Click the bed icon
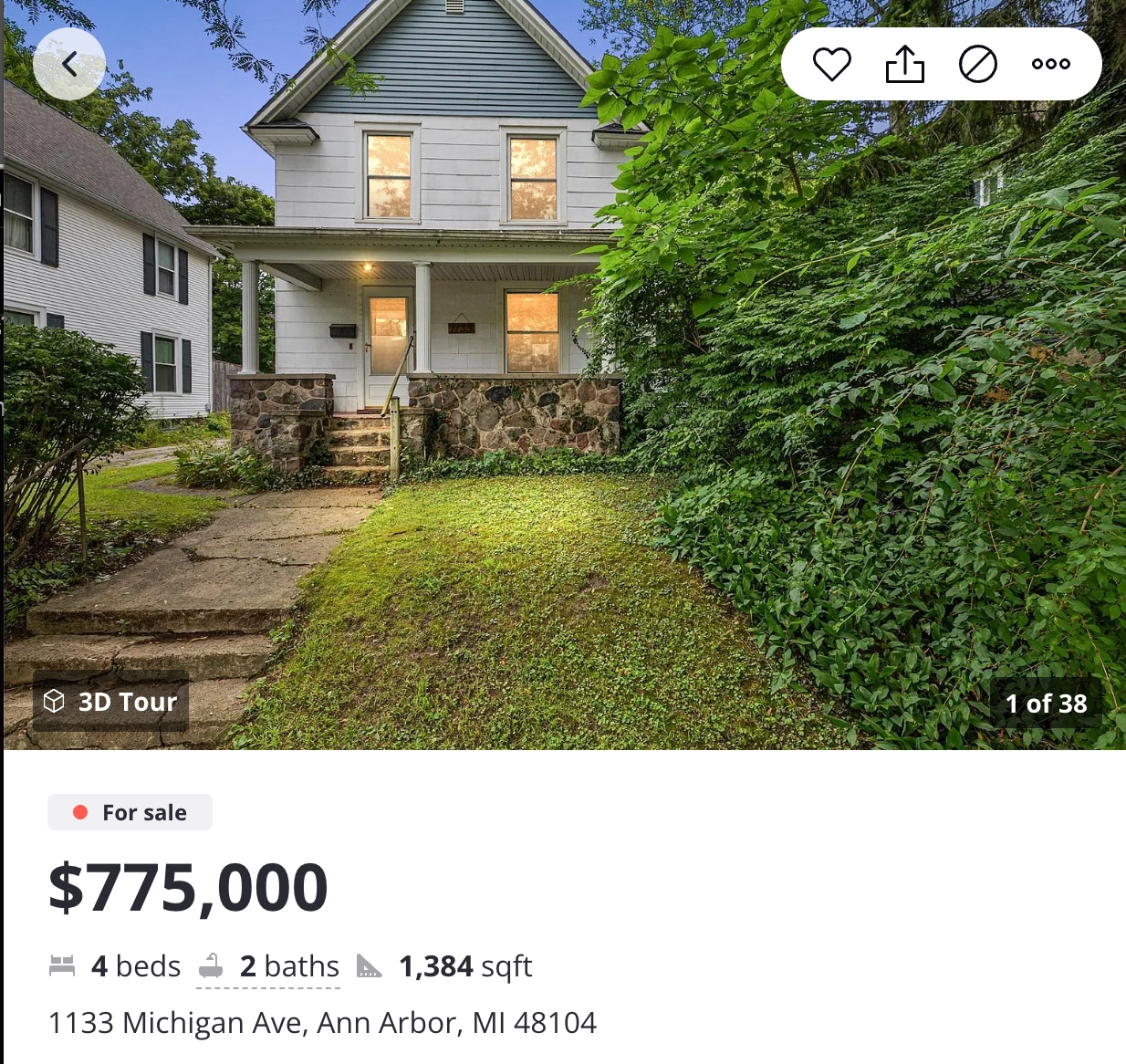 click(62, 965)
